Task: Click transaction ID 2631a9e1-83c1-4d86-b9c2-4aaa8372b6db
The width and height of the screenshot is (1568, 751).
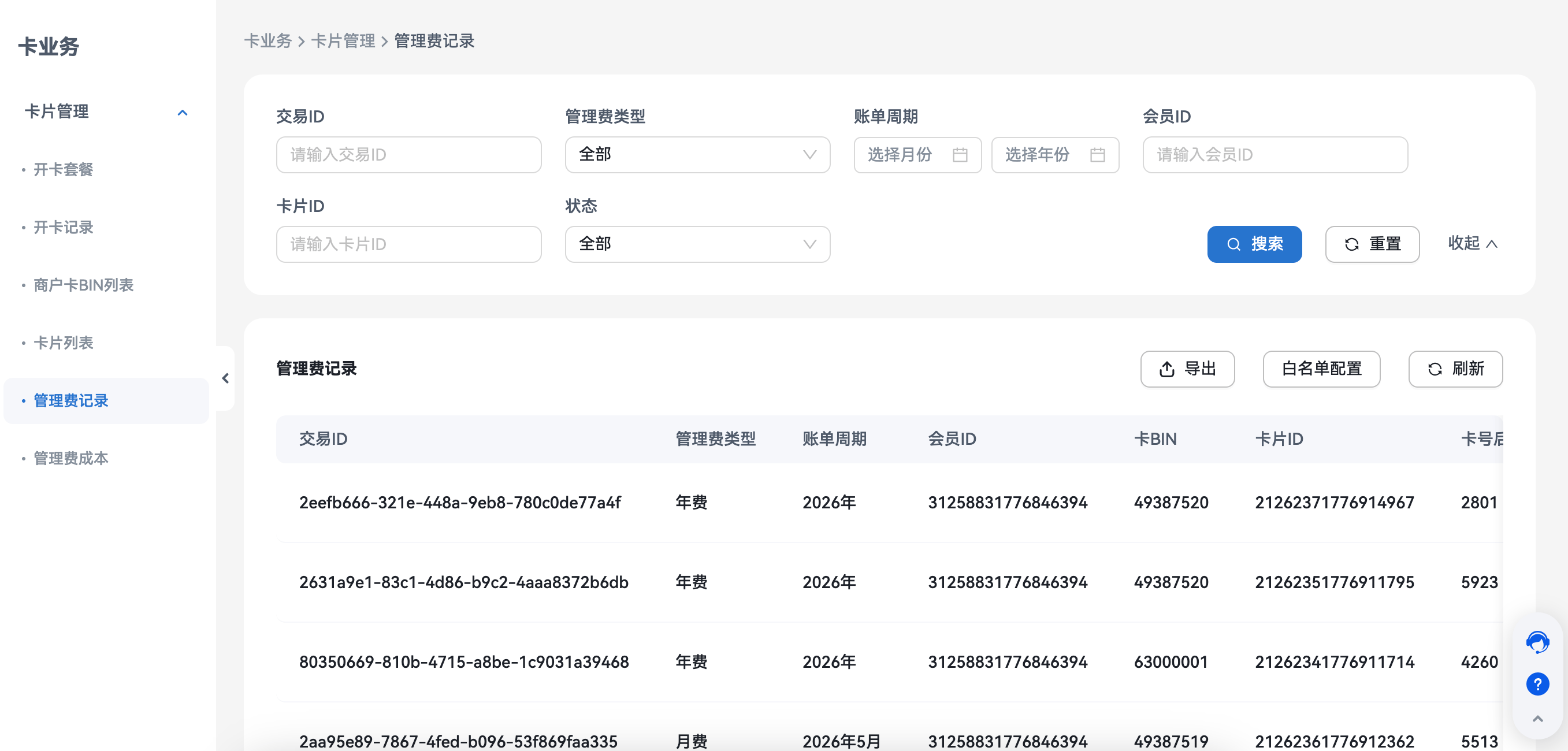Action: point(463,582)
